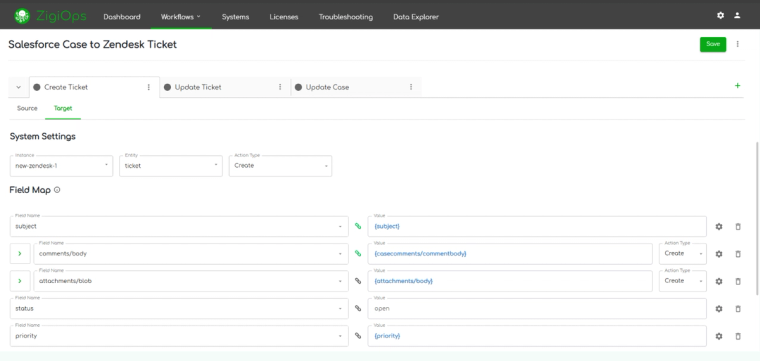
Task: Delete the subject field mapping row
Action: (x=738, y=226)
